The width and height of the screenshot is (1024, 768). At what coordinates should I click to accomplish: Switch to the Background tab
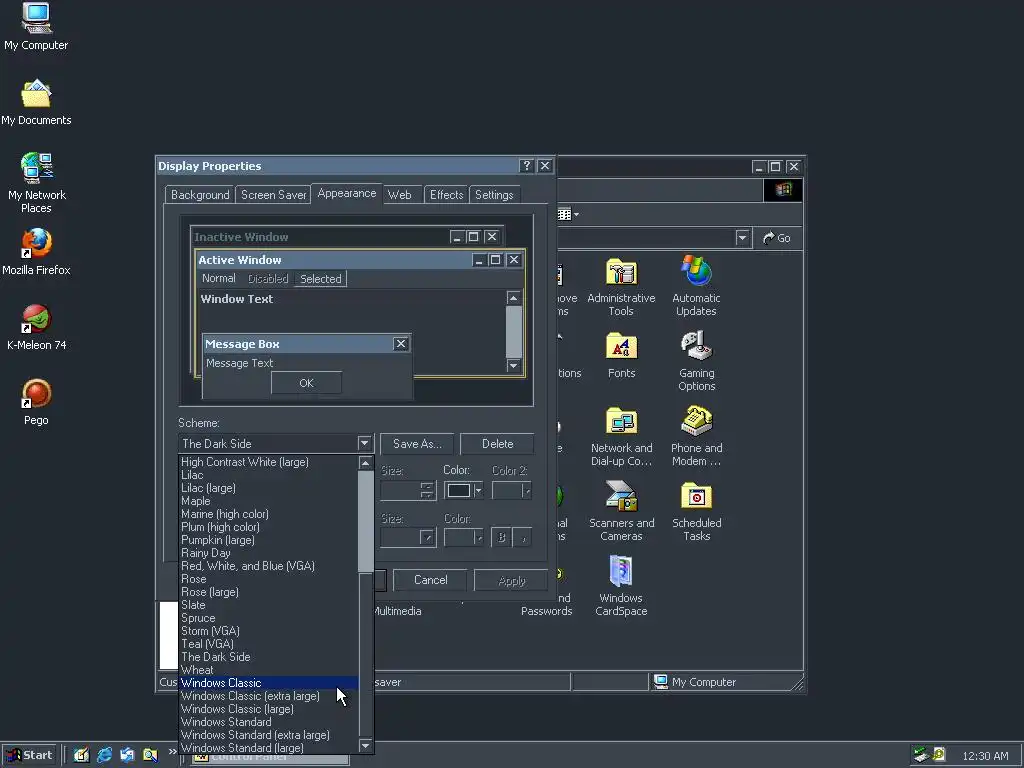[x=200, y=195]
